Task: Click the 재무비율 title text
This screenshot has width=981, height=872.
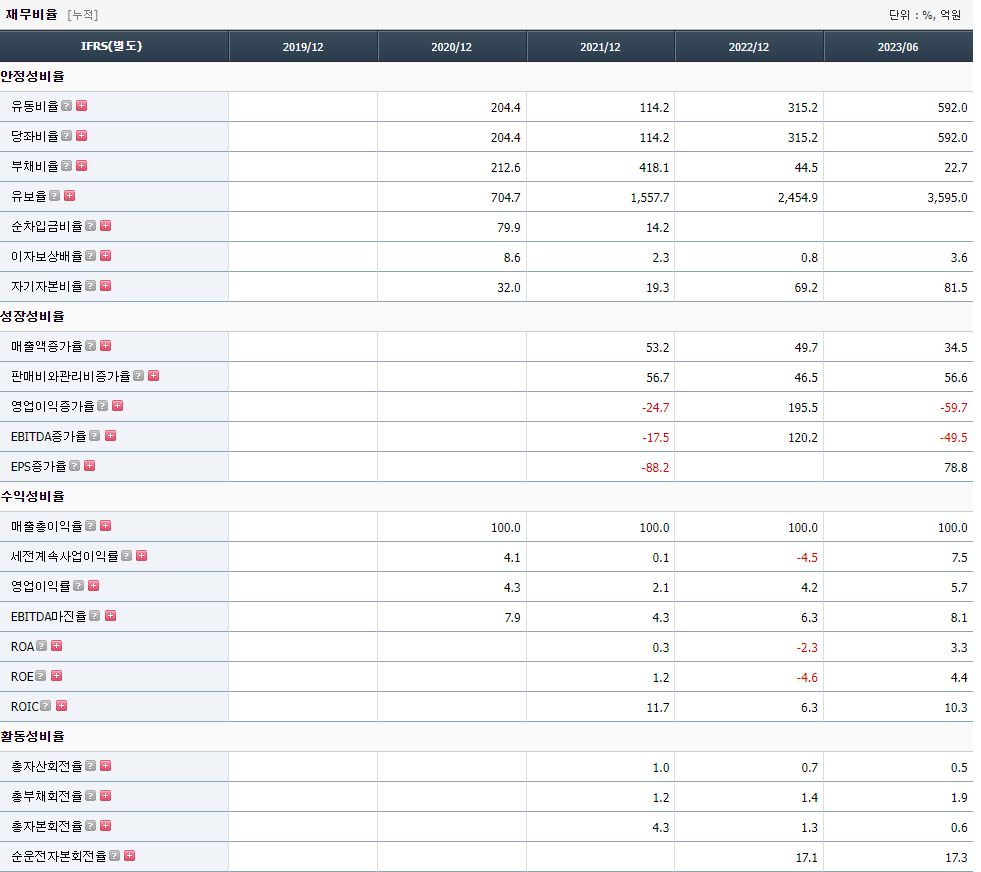Action: pos(31,14)
